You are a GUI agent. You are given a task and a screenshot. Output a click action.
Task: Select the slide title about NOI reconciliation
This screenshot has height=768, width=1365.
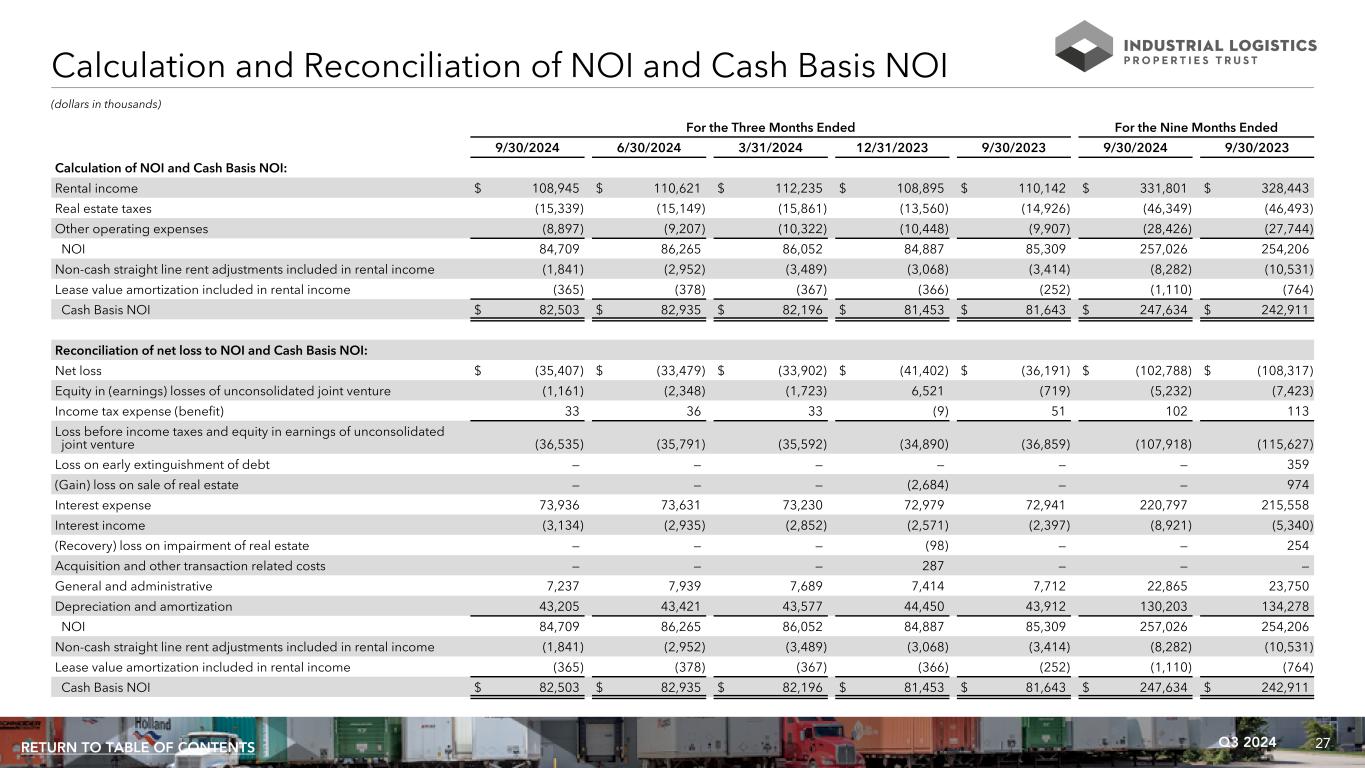point(499,65)
